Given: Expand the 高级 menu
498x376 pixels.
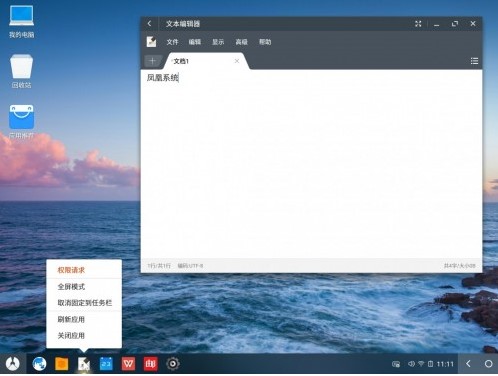Looking at the screenshot, I should [241, 42].
